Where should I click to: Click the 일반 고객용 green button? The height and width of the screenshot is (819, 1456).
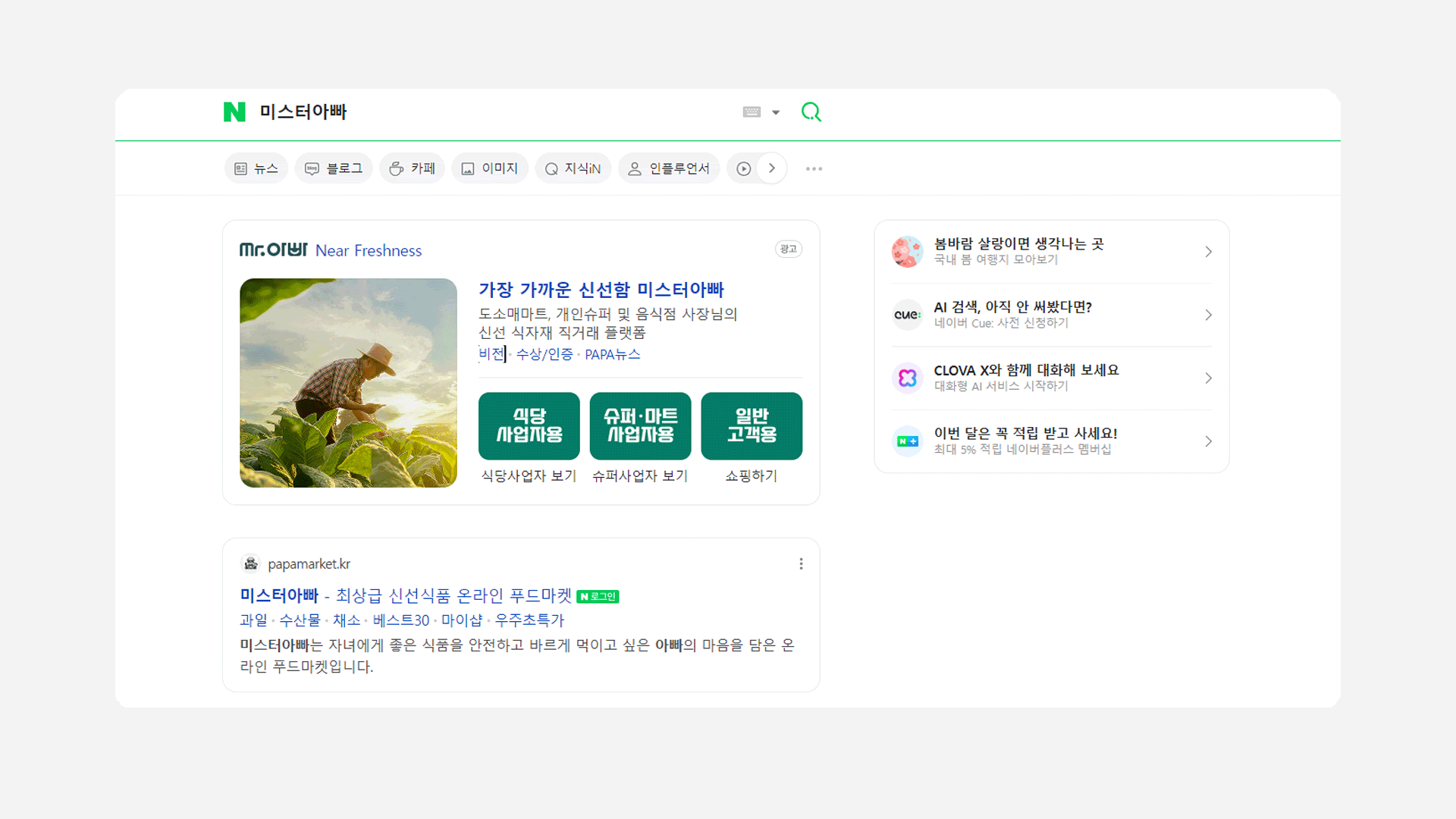[752, 426]
